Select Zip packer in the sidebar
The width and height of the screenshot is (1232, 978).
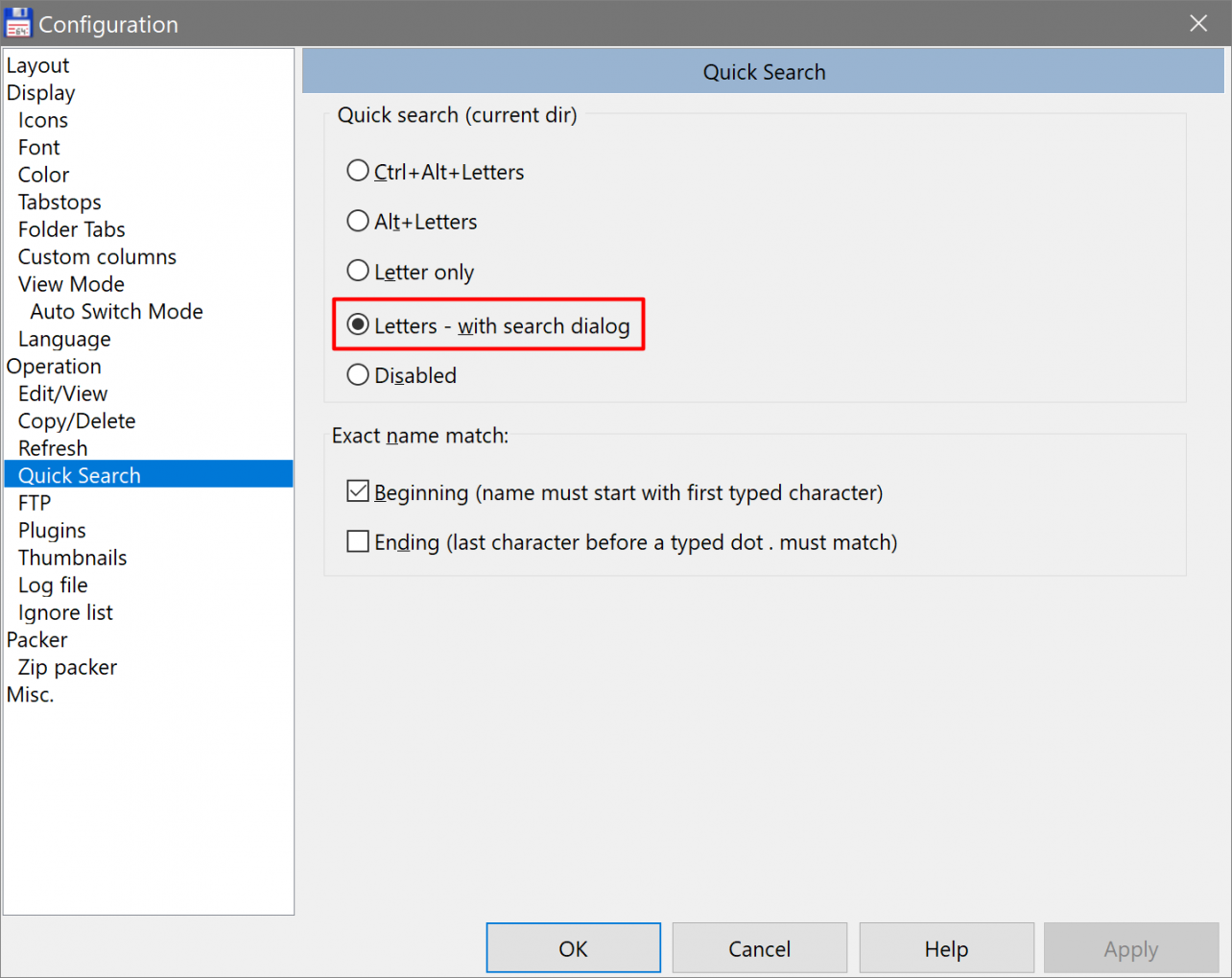(x=67, y=667)
